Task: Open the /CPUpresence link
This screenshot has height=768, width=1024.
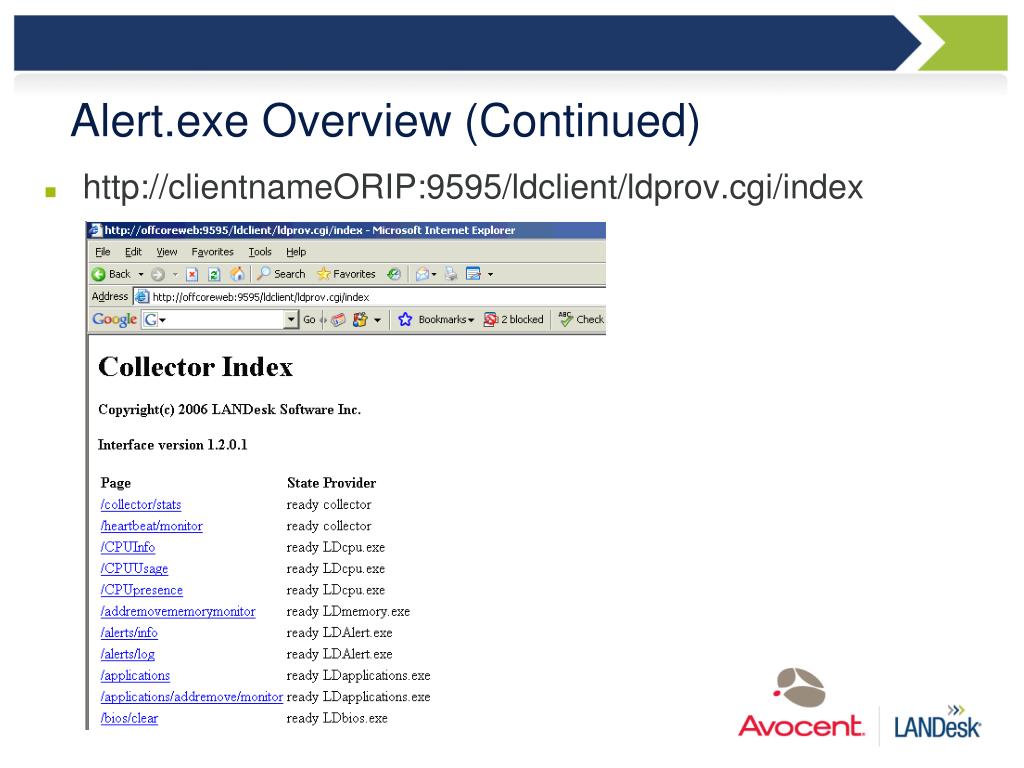Action: (142, 590)
